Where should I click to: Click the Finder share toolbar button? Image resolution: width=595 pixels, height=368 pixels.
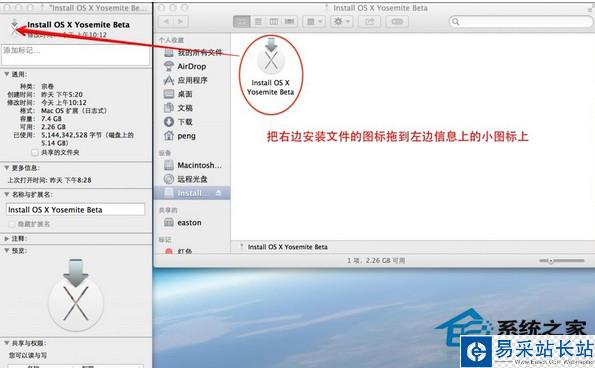coord(370,21)
